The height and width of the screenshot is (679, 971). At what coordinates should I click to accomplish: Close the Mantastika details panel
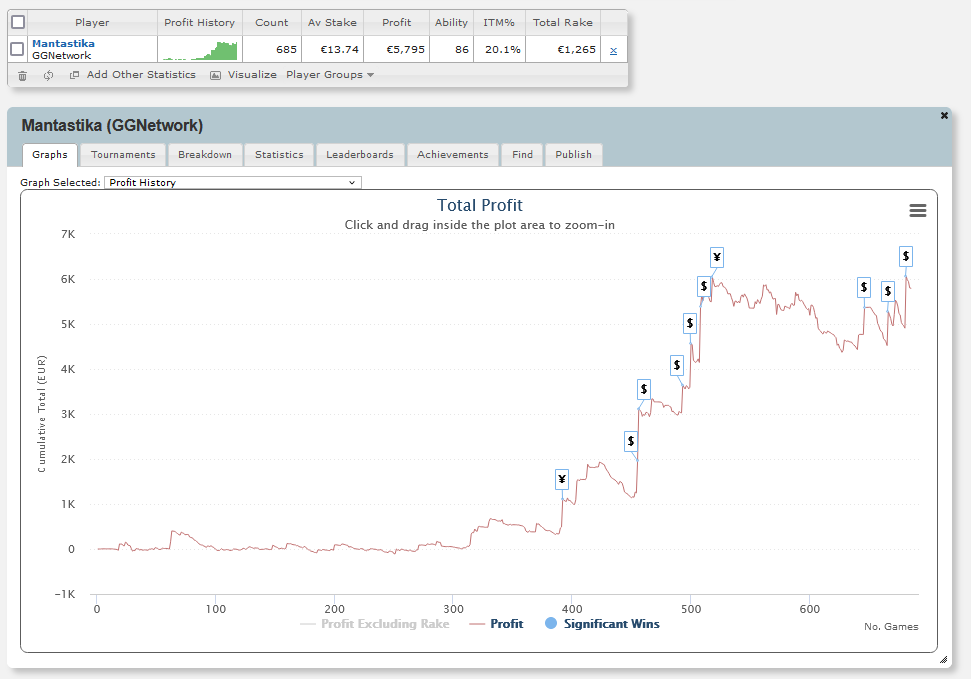[x=944, y=115]
